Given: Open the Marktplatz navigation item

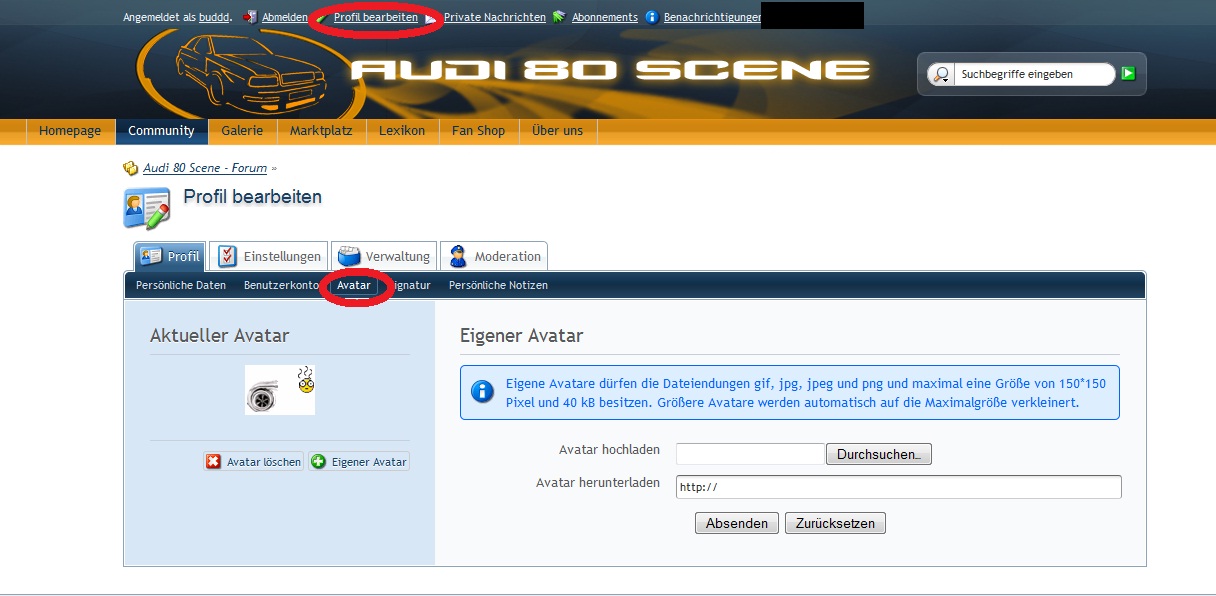Looking at the screenshot, I should (x=321, y=131).
